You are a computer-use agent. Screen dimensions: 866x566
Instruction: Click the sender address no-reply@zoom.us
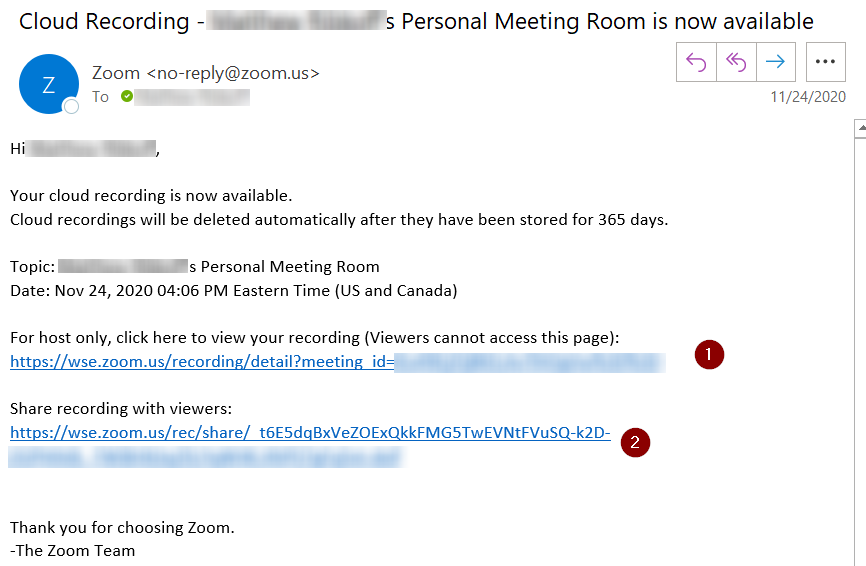[x=233, y=73]
